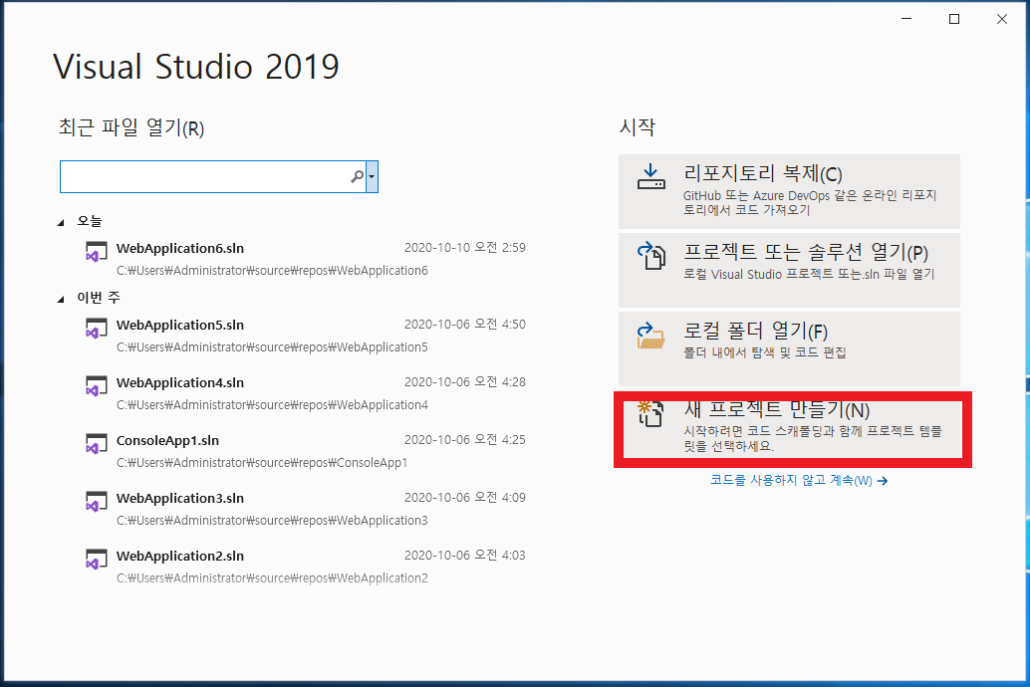Open recent file WebApplication4.sln

pyautogui.click(x=306, y=393)
